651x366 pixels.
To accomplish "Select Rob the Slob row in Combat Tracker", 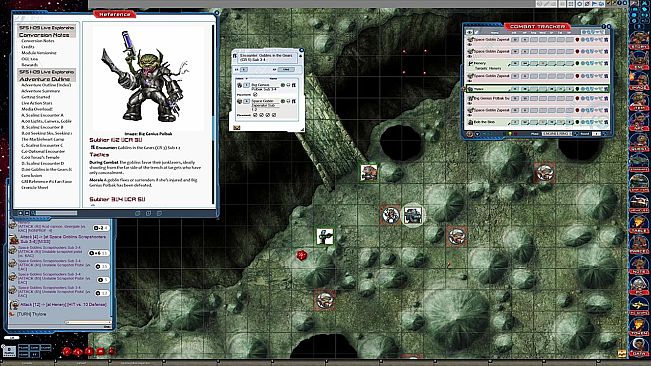I will coord(538,122).
